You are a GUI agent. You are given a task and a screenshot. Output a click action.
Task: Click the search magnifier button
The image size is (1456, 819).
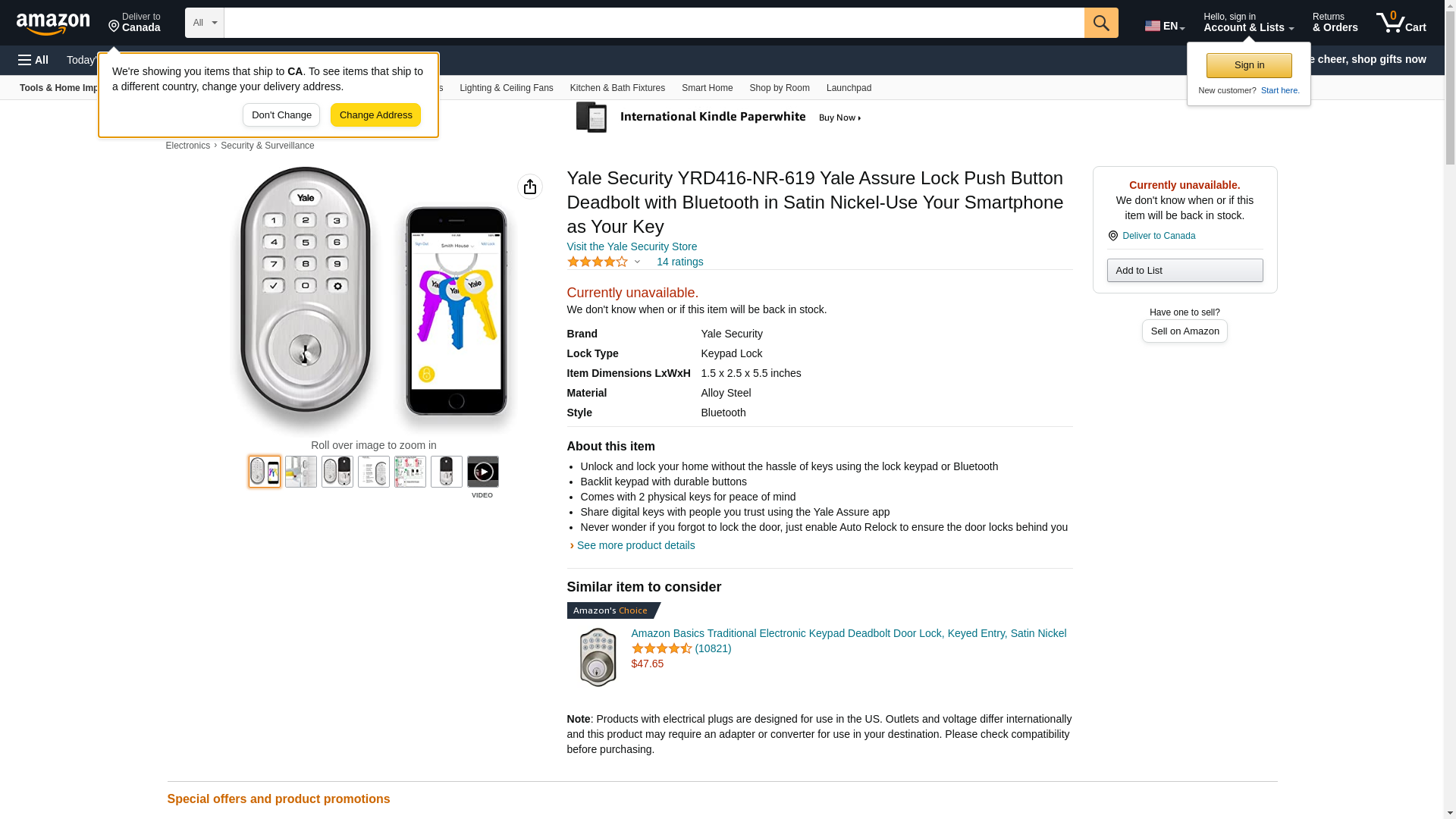click(x=1100, y=23)
